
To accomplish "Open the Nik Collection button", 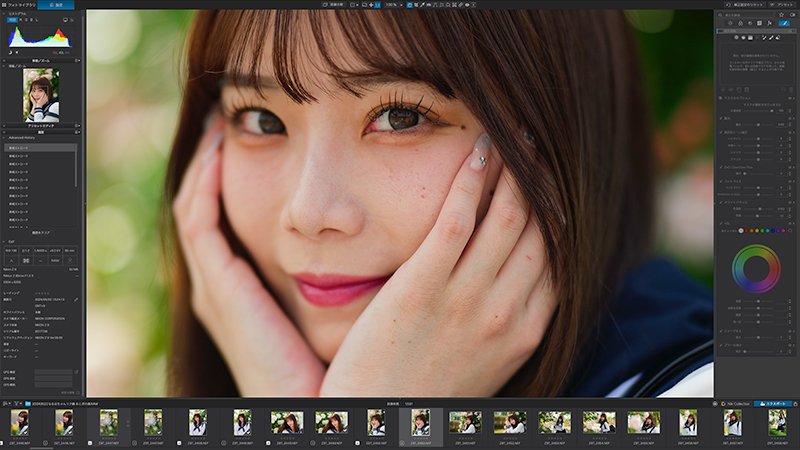I will click(x=735, y=404).
